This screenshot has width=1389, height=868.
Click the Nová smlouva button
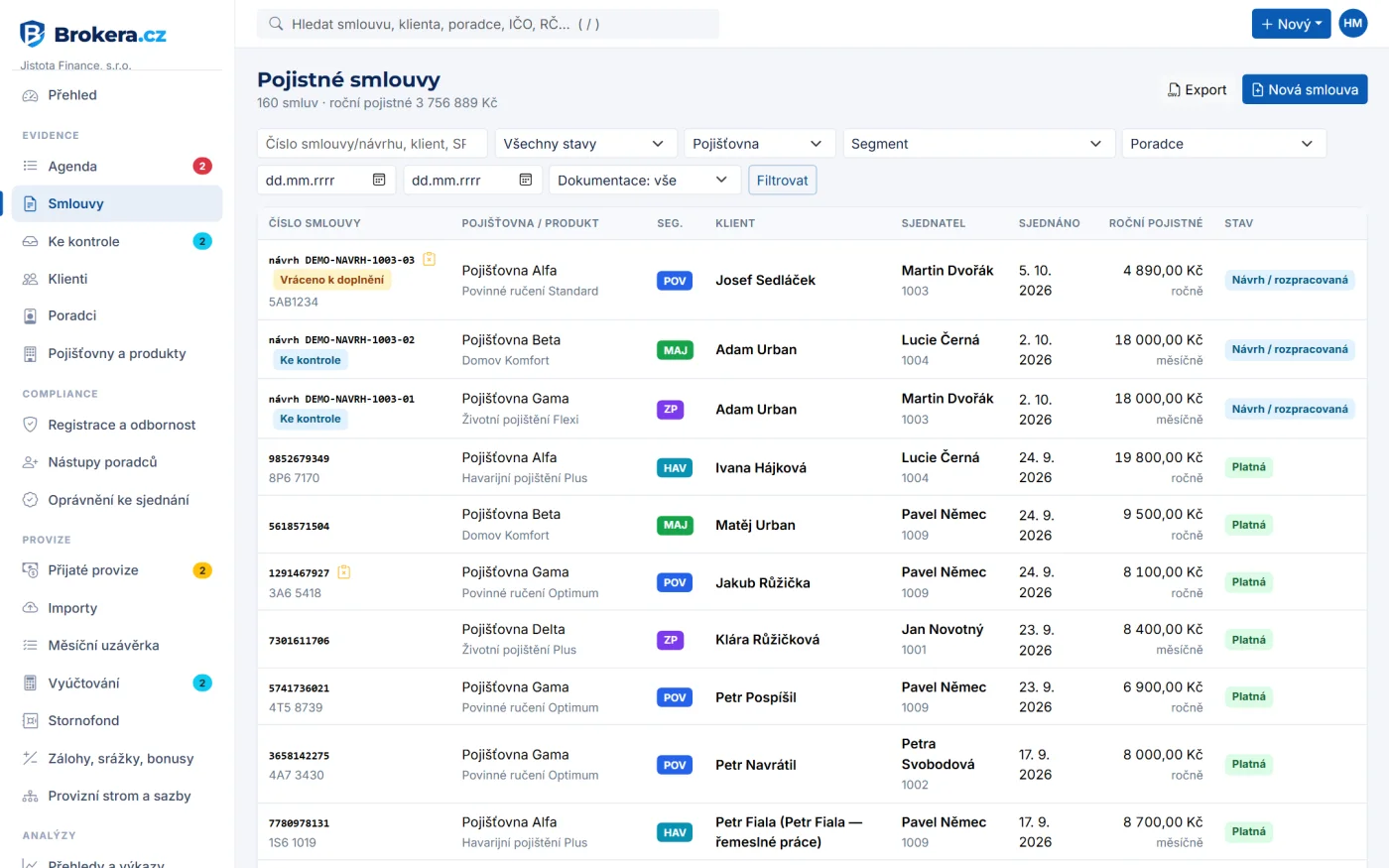(x=1305, y=89)
